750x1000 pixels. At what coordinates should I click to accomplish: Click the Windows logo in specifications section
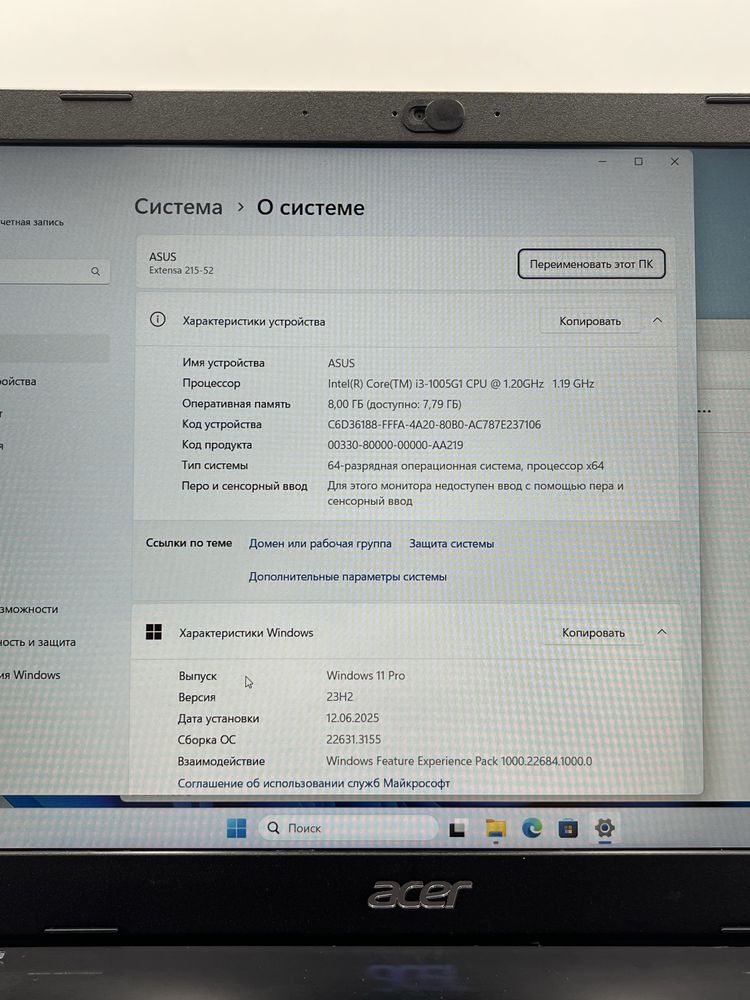click(x=154, y=632)
